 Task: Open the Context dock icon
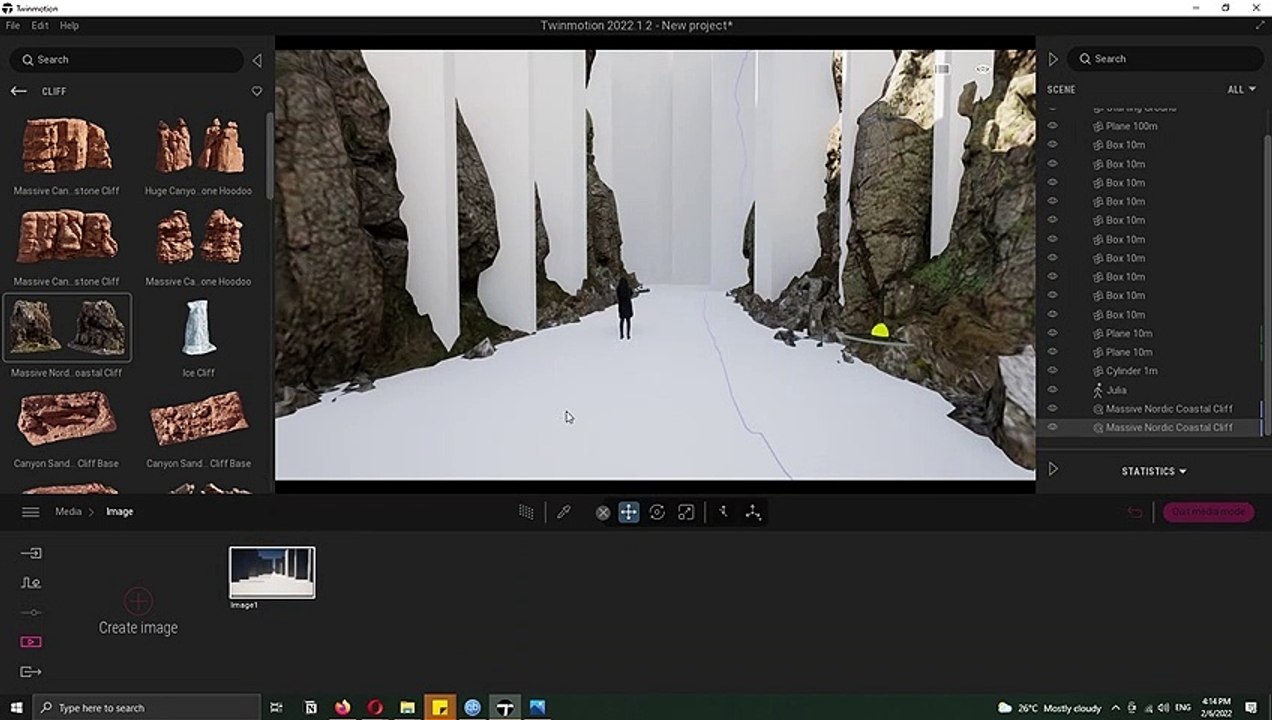pyautogui.click(x=31, y=583)
